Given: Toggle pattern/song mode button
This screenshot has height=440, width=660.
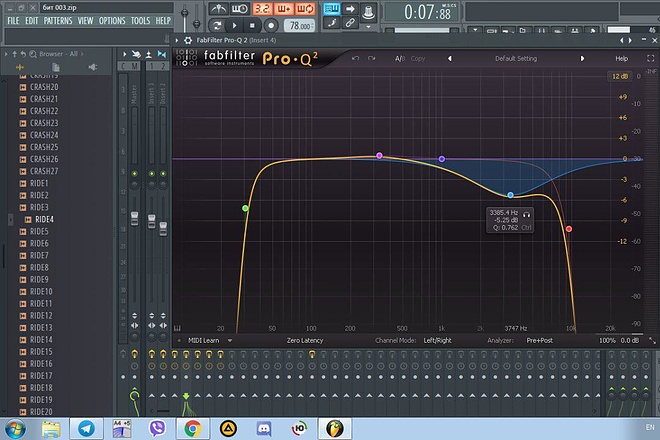Looking at the screenshot, I should pos(217,26).
